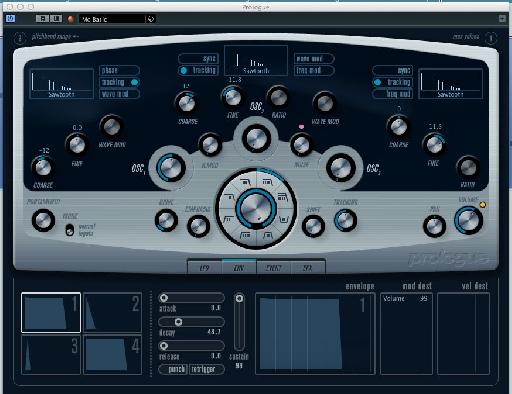The height and width of the screenshot is (394, 512).
Task: Enable the OSC 2 freq mod button
Action: [x=314, y=70]
